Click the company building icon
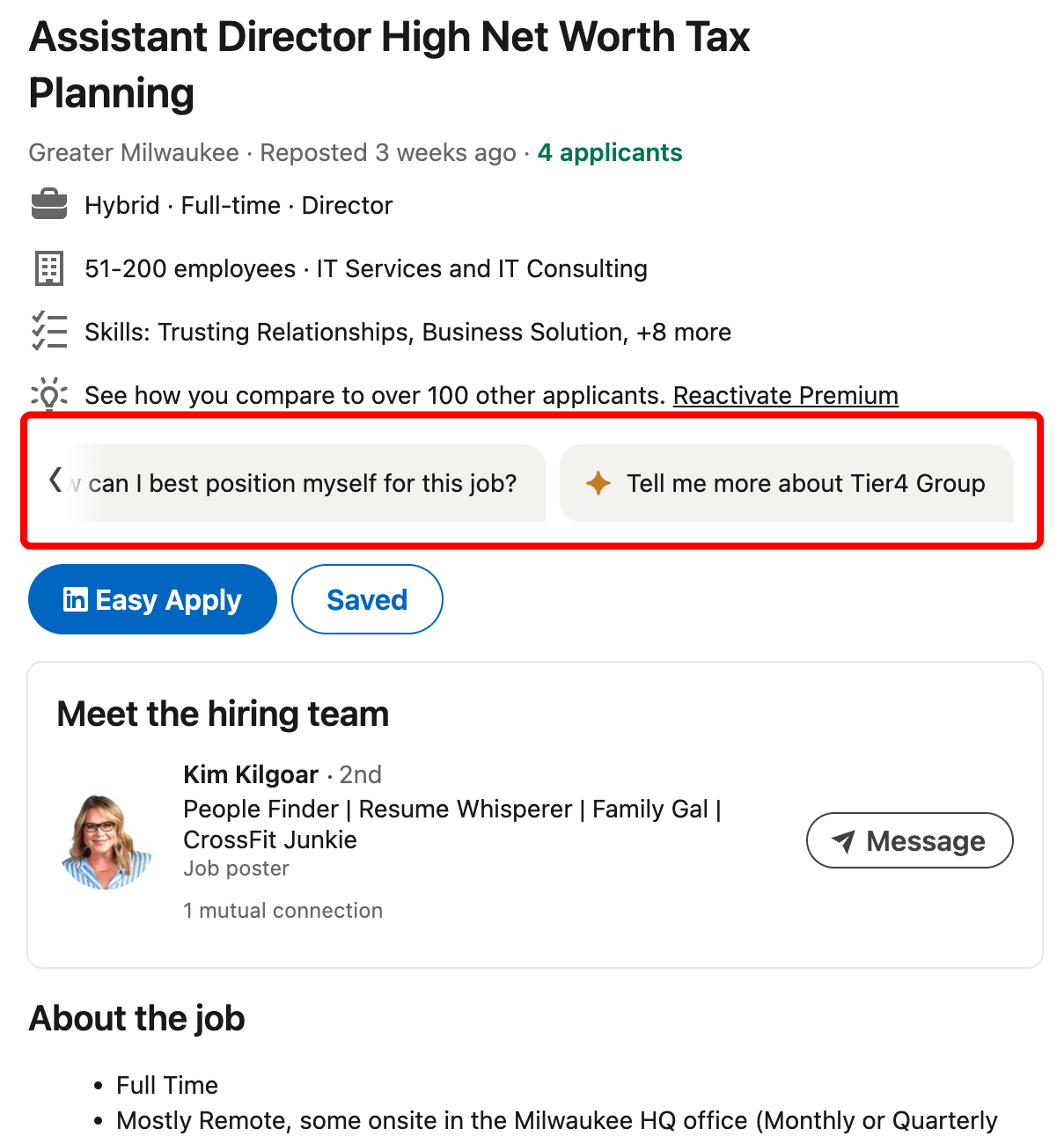This screenshot has width=1064, height=1136. click(48, 268)
